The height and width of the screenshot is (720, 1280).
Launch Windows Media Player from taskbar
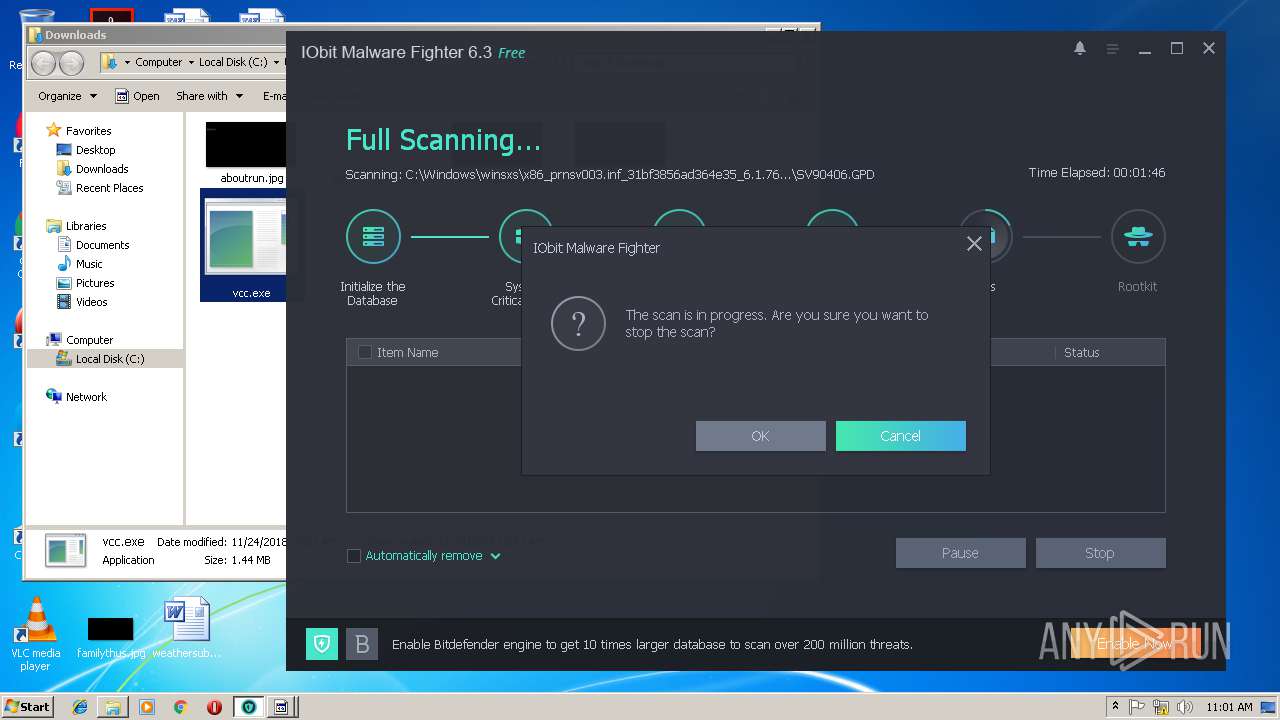(147, 707)
